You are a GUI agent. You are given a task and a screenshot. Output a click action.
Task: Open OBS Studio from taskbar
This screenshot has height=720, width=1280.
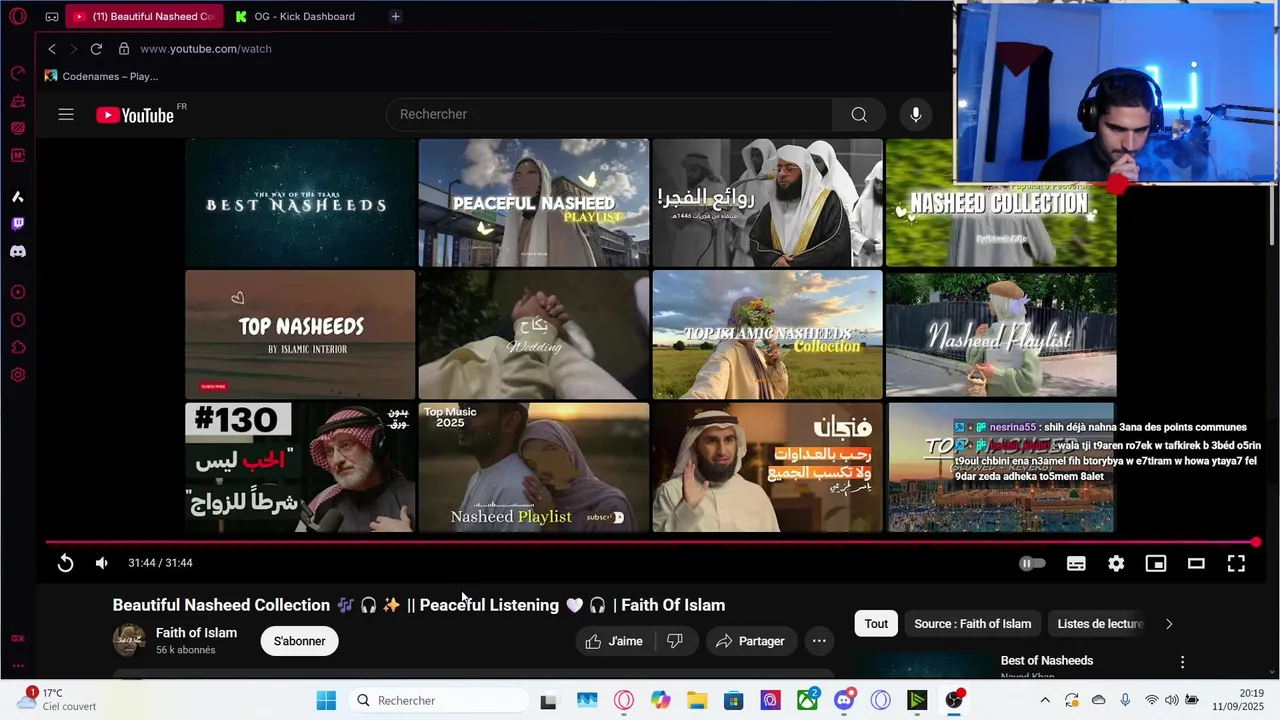[x=955, y=700]
